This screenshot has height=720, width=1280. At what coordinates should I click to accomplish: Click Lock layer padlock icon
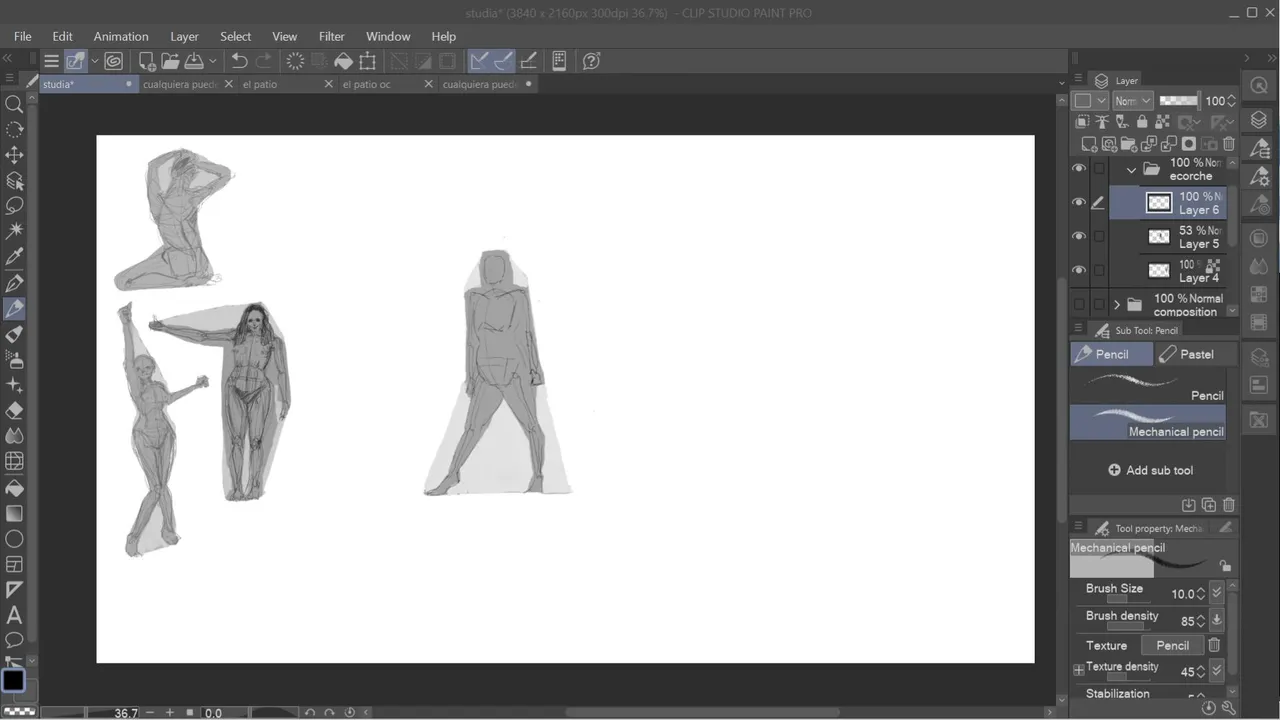tap(1143, 122)
